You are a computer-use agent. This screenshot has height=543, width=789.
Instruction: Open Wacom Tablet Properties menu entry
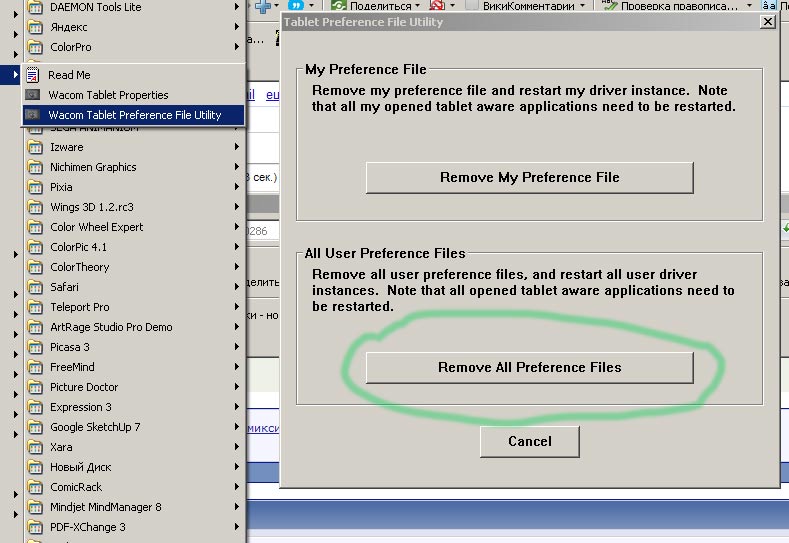tap(134, 95)
